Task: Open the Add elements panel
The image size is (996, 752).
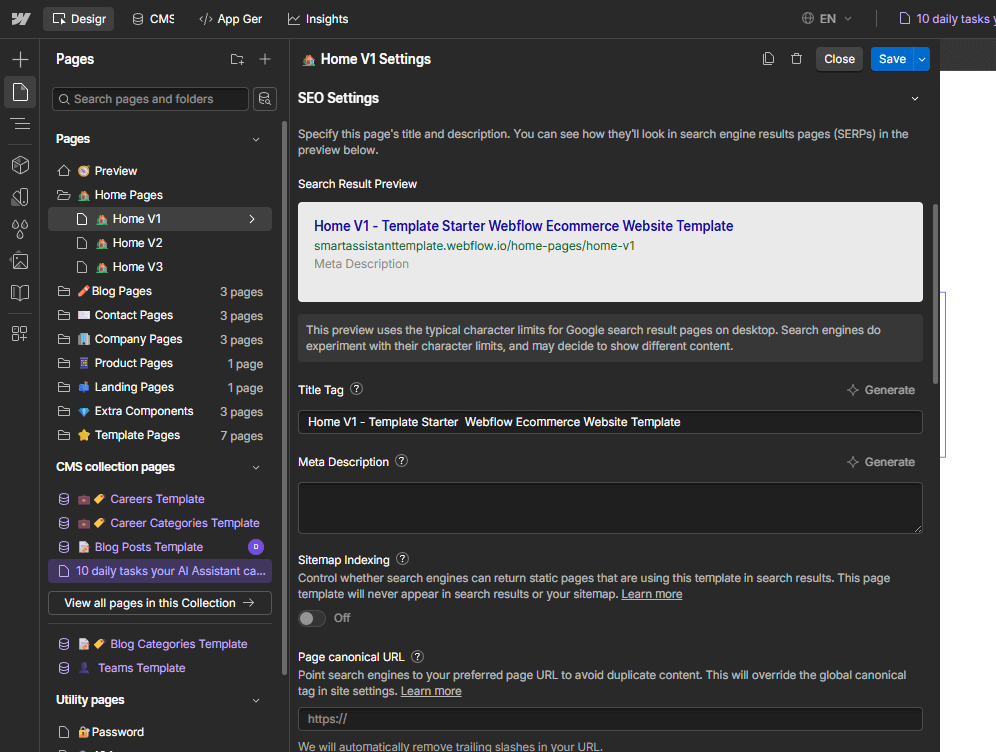Action: [20, 60]
